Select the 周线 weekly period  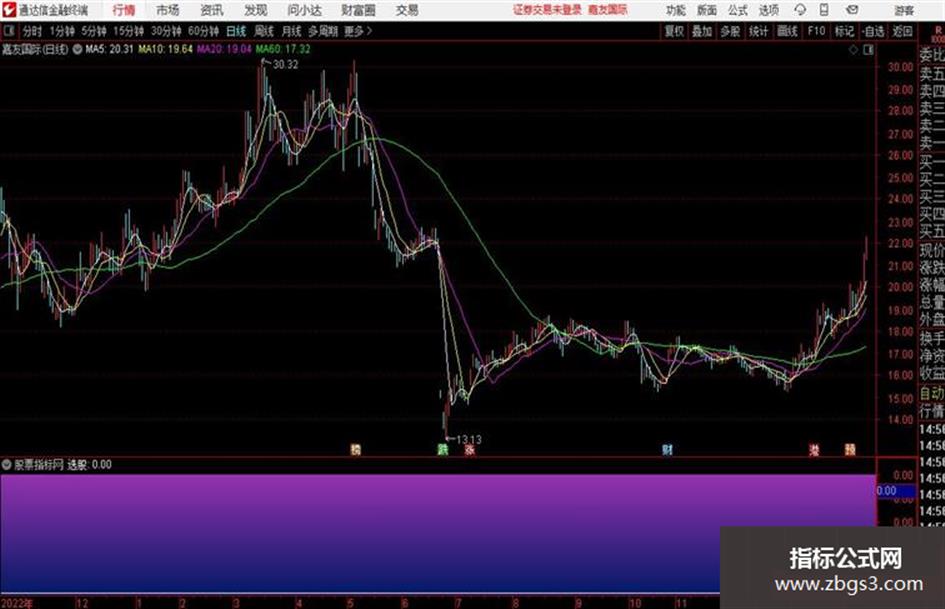(x=264, y=31)
